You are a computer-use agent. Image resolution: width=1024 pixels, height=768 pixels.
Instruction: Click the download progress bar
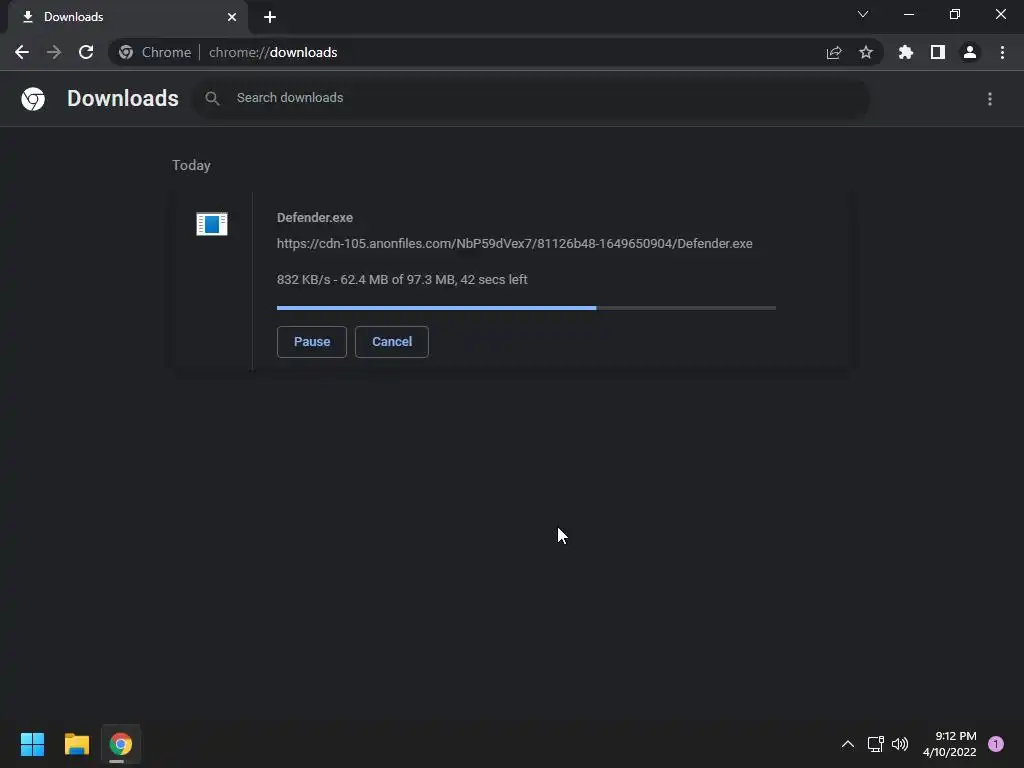[526, 308]
